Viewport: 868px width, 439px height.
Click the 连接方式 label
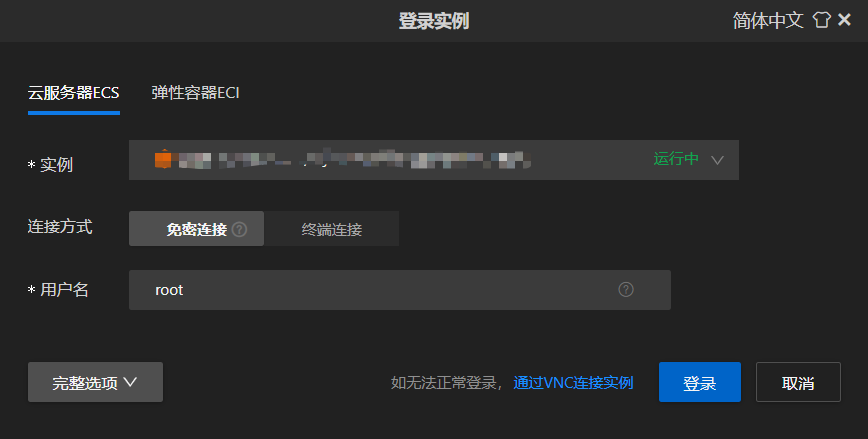(60, 226)
